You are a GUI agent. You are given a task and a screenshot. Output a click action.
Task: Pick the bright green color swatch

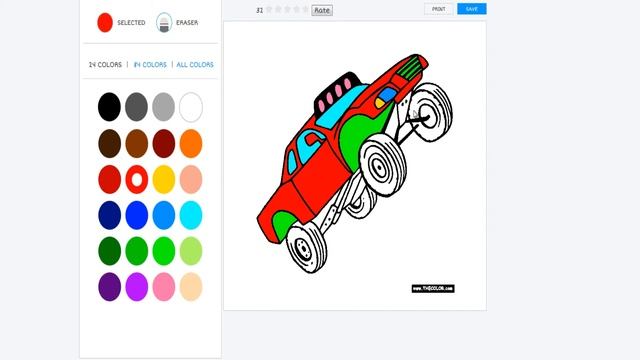tap(164, 251)
